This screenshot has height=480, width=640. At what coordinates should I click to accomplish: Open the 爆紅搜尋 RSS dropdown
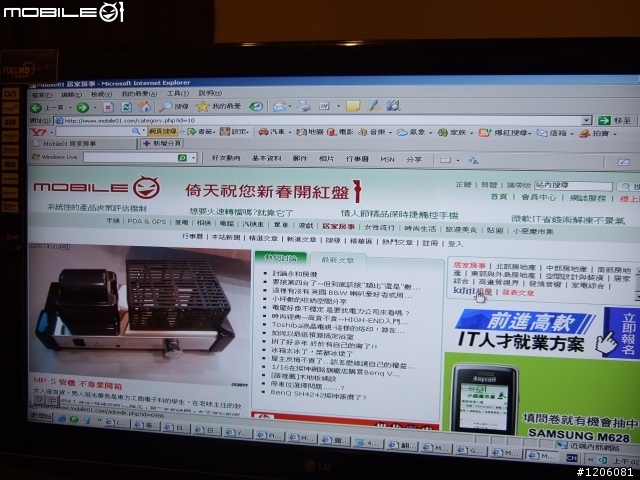click(x=505, y=133)
